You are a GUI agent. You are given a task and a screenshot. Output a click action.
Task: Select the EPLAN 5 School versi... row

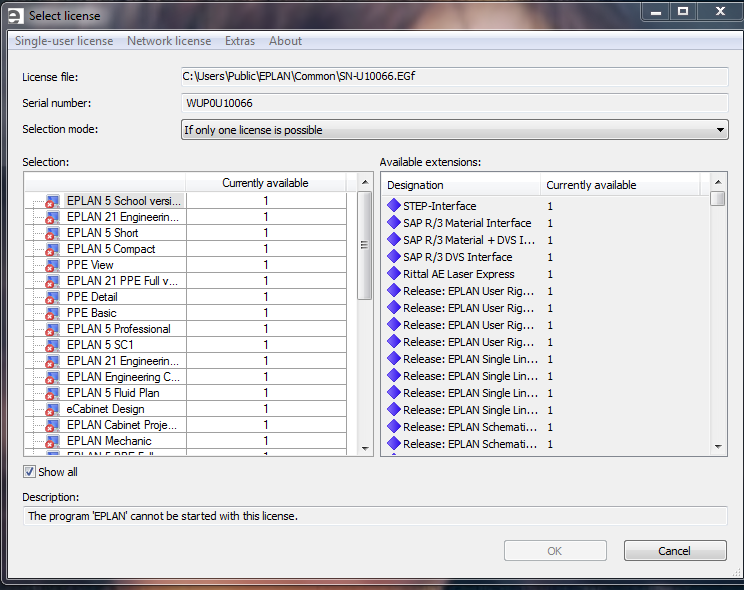185,201
